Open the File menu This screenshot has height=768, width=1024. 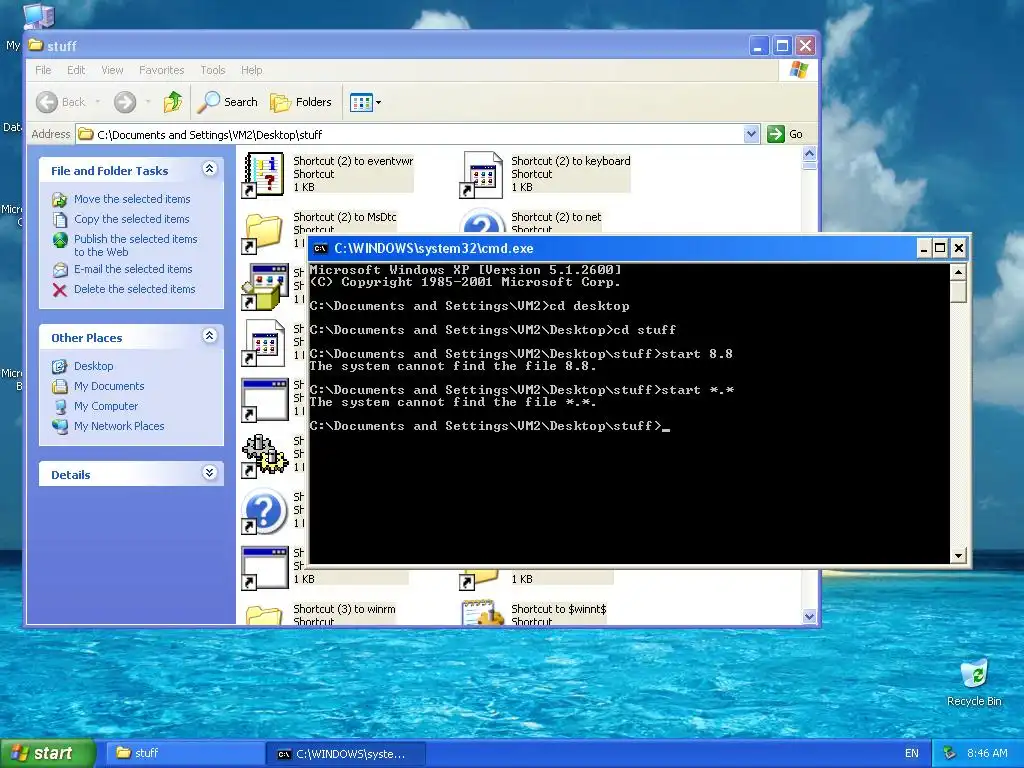pos(43,70)
